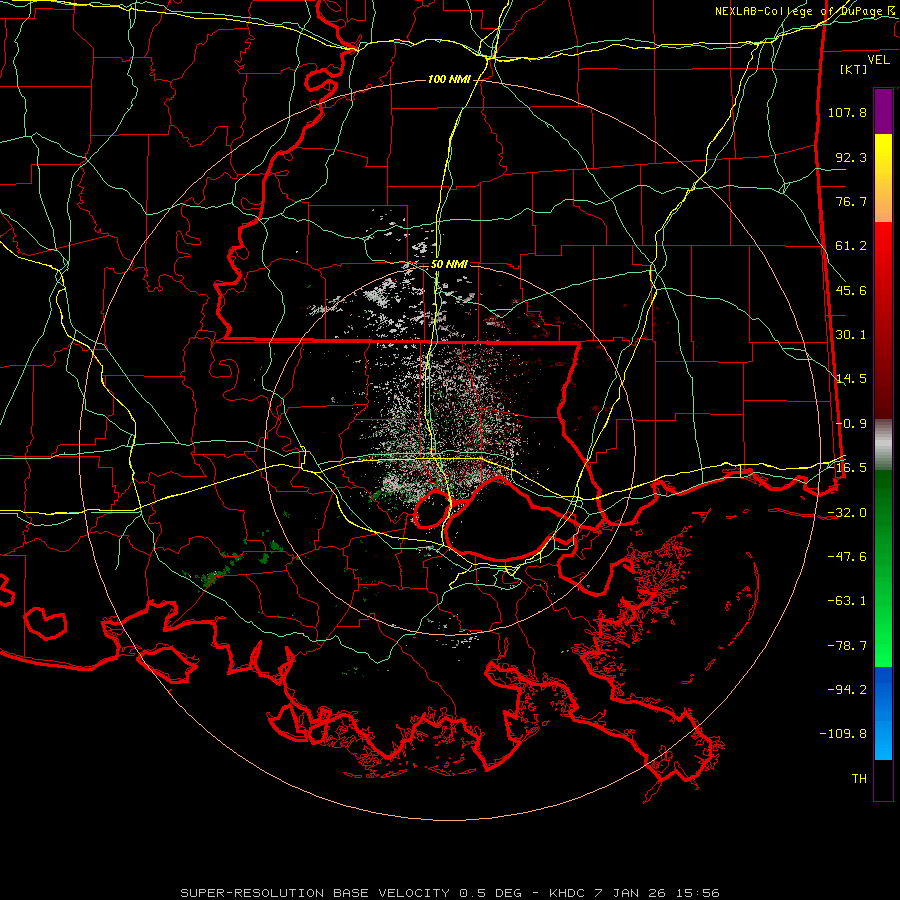
Task: Click the bright green segment of color scale
Action: [883, 568]
